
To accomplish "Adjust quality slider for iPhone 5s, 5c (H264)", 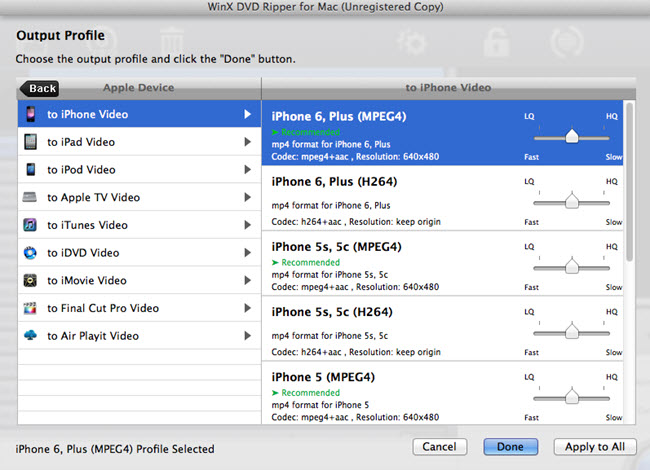I will 572,332.
